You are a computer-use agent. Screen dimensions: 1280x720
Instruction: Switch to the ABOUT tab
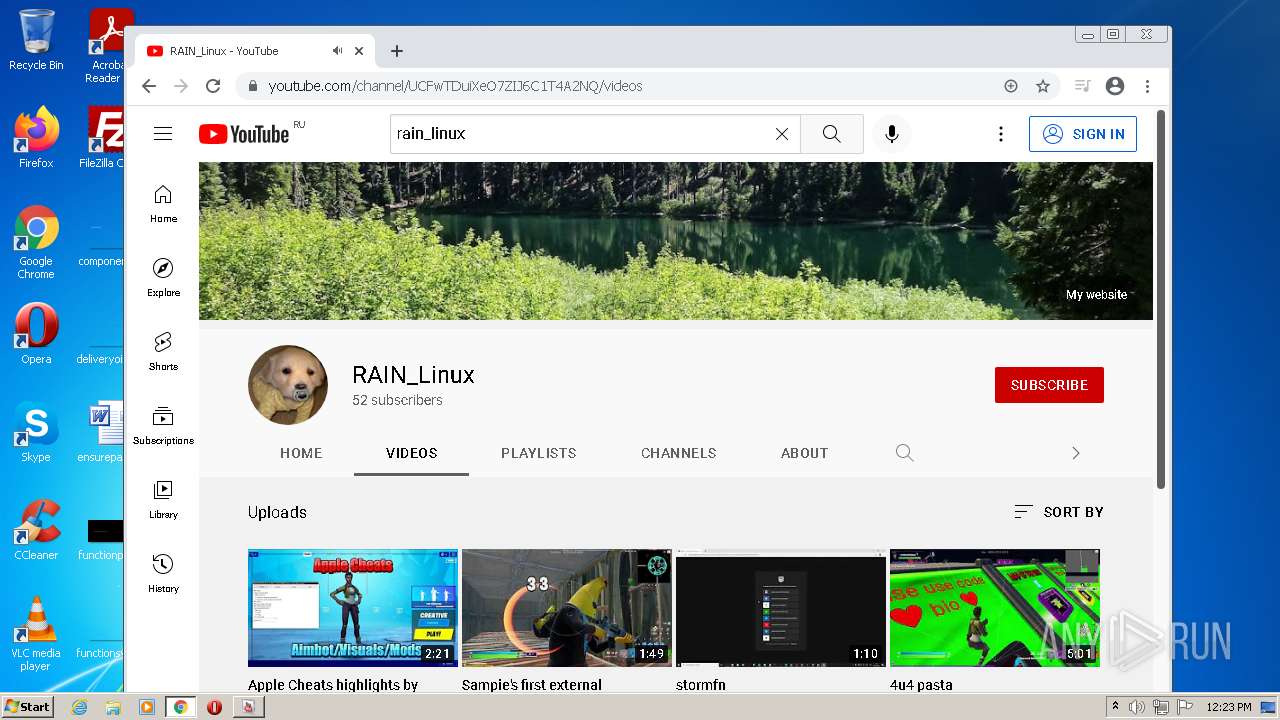pyautogui.click(x=805, y=453)
